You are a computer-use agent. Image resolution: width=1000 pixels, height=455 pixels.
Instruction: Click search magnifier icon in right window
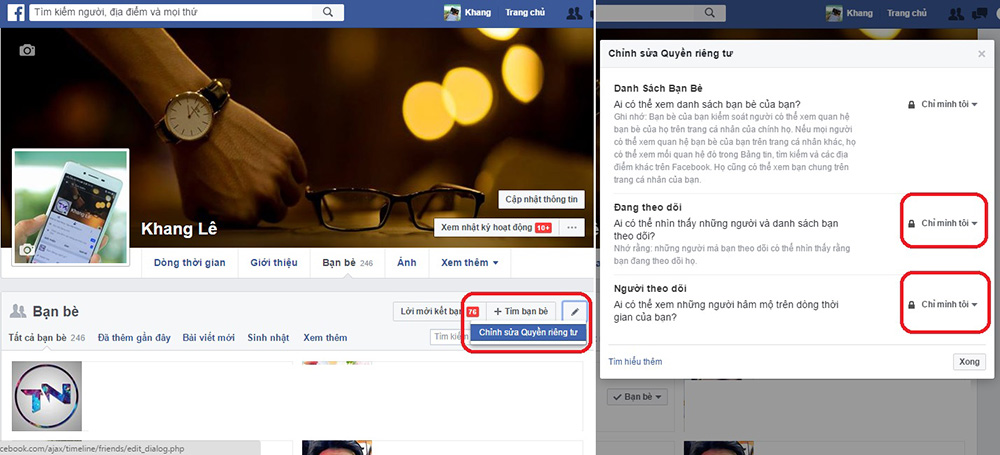(709, 12)
